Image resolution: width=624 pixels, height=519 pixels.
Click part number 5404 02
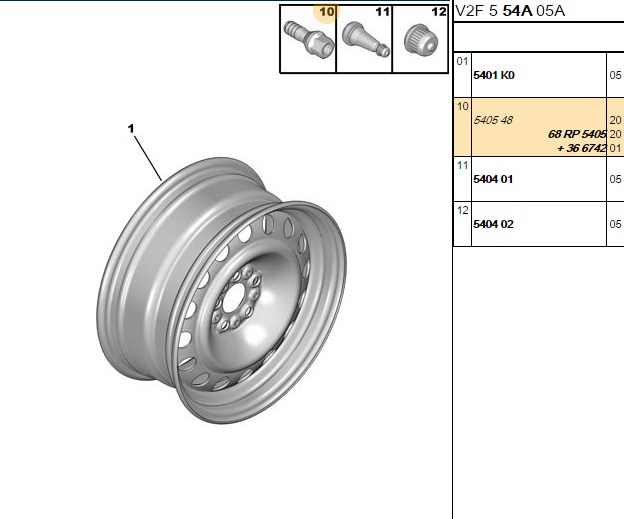pos(493,224)
